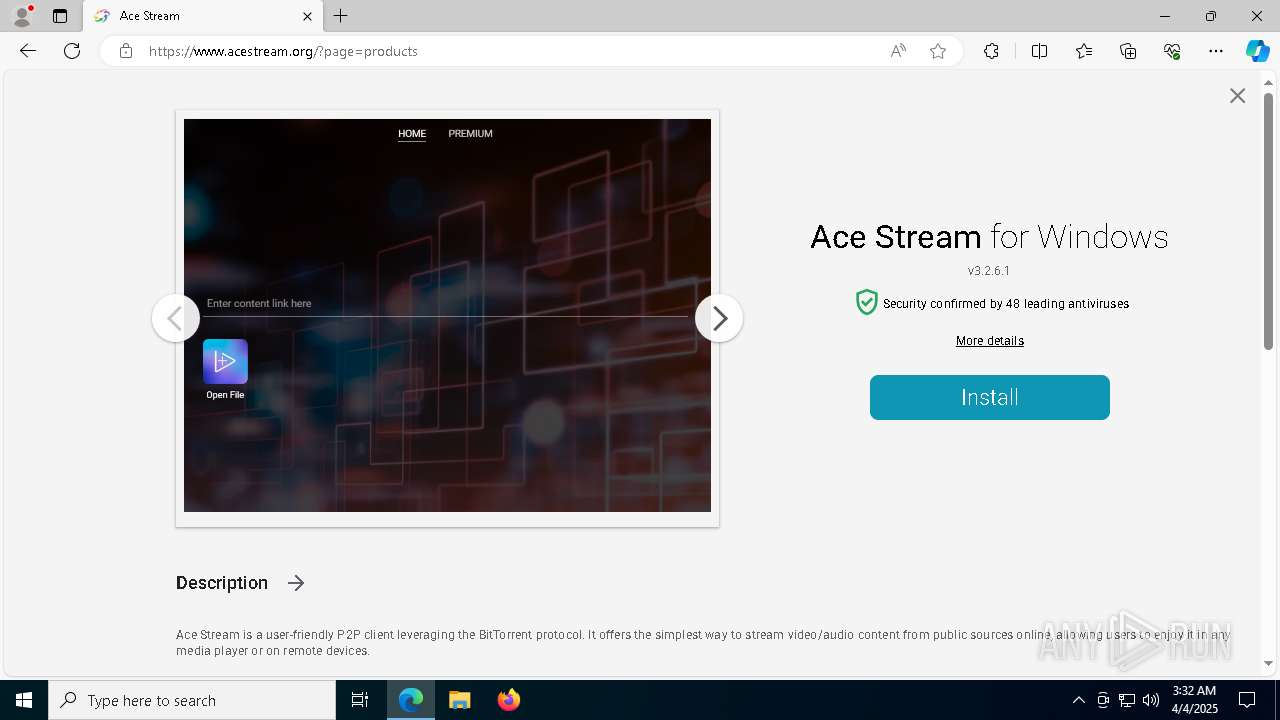1280x720 pixels.
Task: Open the Windows Start menu
Action: coord(24,700)
